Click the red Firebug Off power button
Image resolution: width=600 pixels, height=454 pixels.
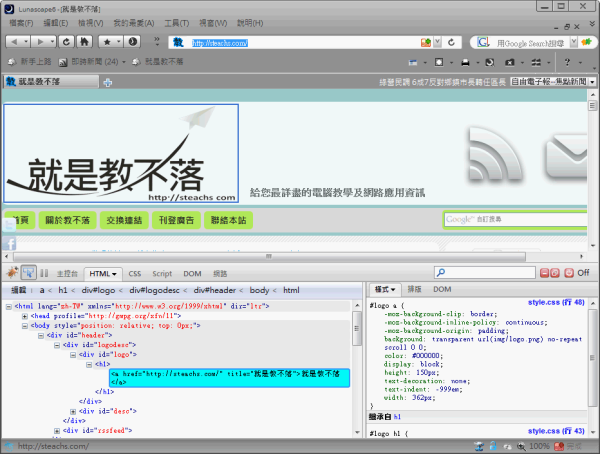point(568,273)
